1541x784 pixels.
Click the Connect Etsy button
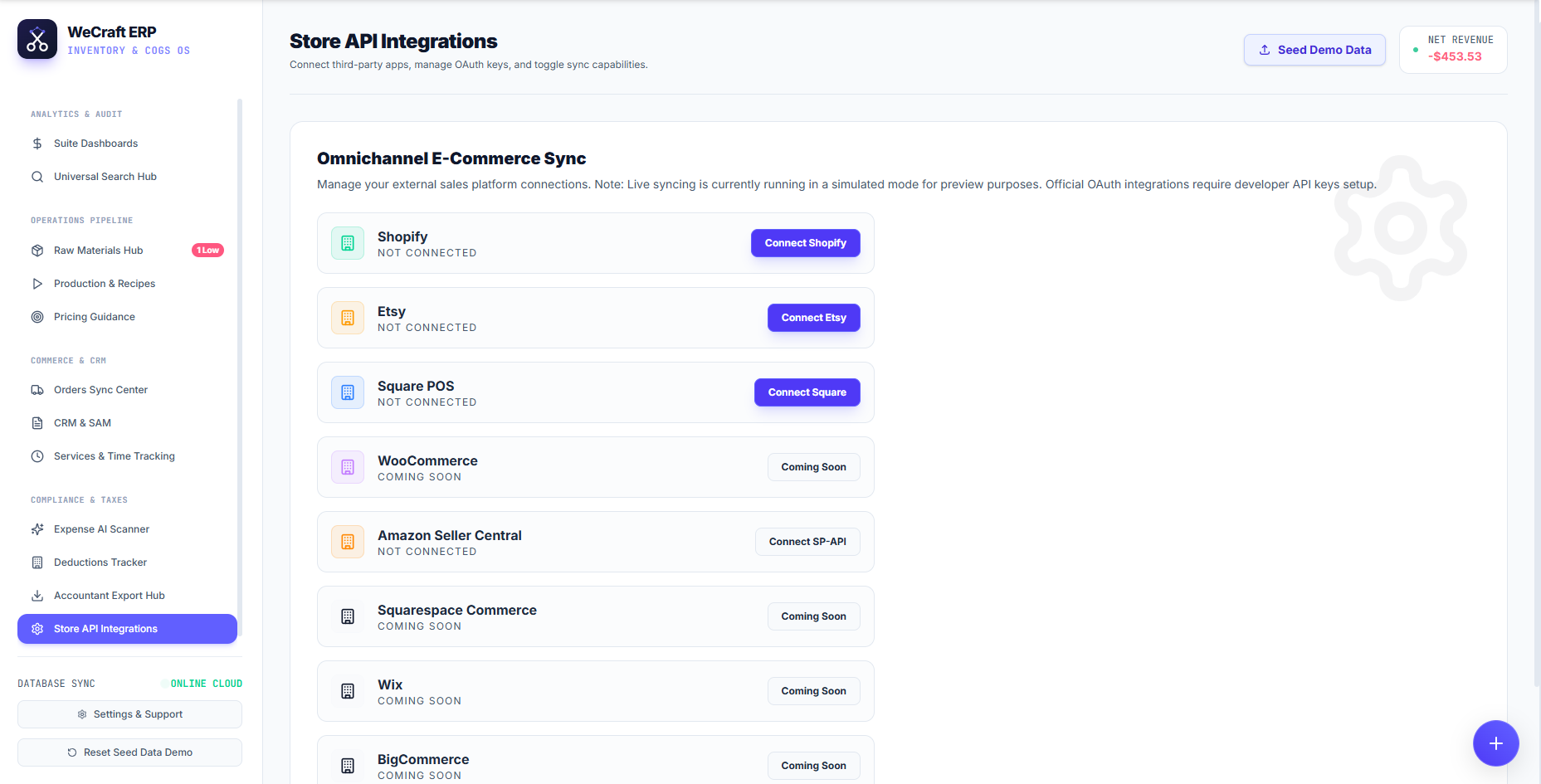point(813,318)
